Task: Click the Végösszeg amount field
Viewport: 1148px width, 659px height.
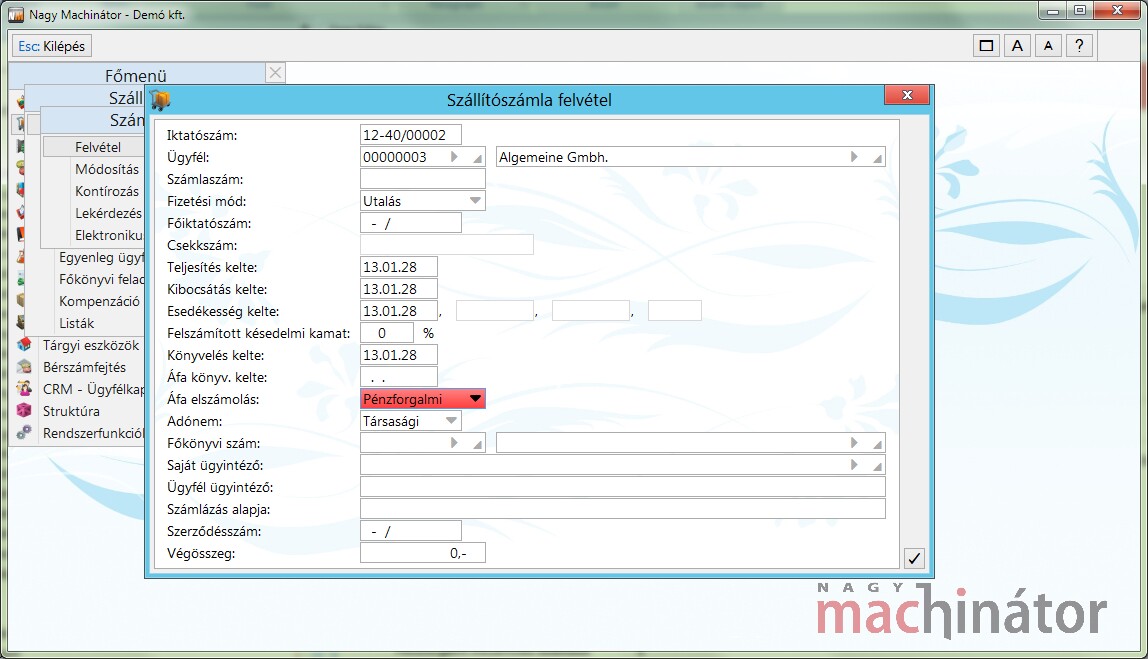Action: [x=422, y=553]
